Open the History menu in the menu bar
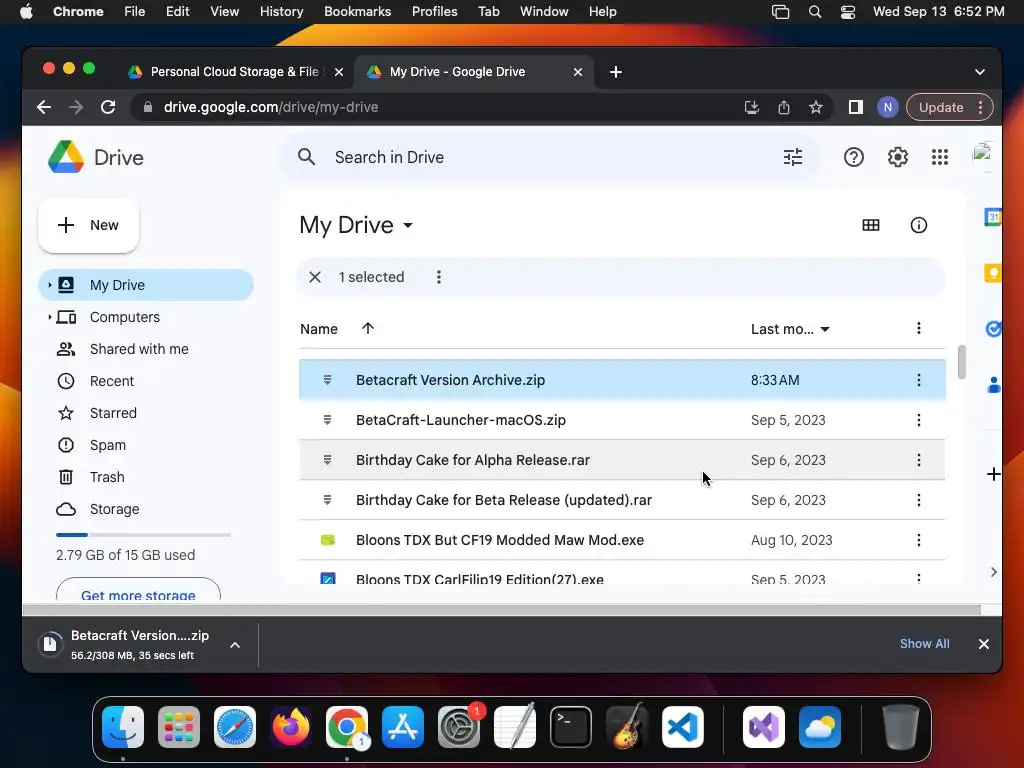The image size is (1024, 768). [x=281, y=11]
